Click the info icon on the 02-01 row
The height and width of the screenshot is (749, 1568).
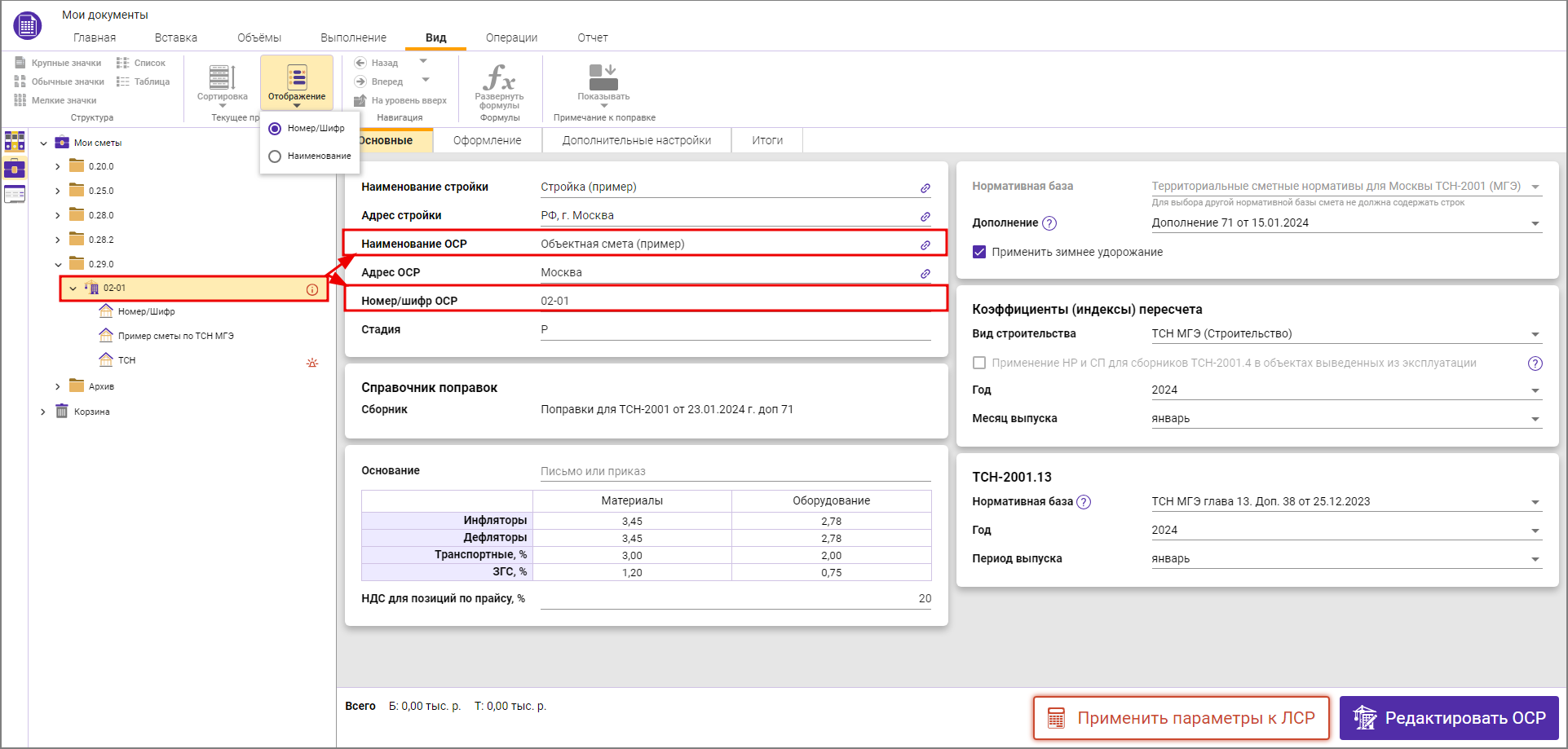pyautogui.click(x=312, y=289)
